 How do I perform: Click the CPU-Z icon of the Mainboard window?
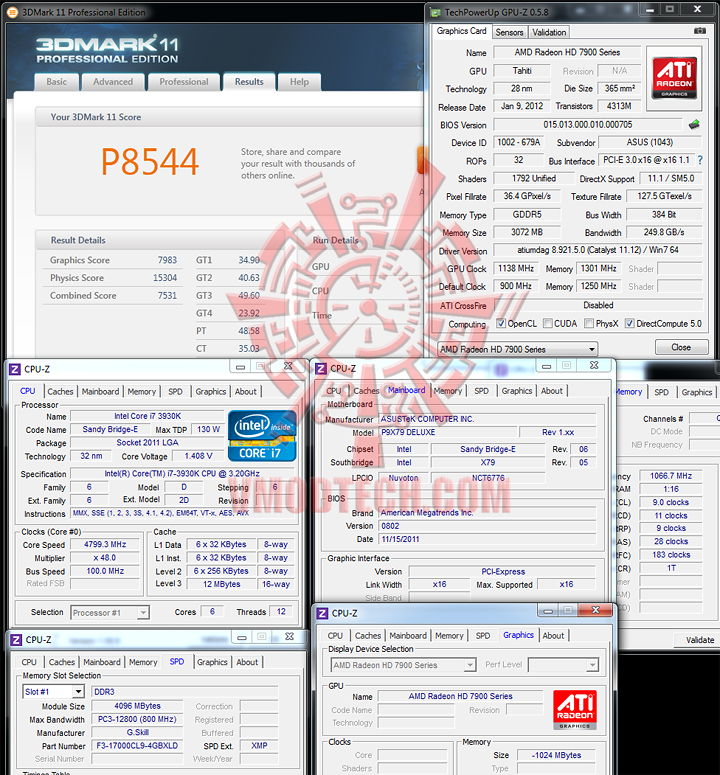click(x=321, y=369)
